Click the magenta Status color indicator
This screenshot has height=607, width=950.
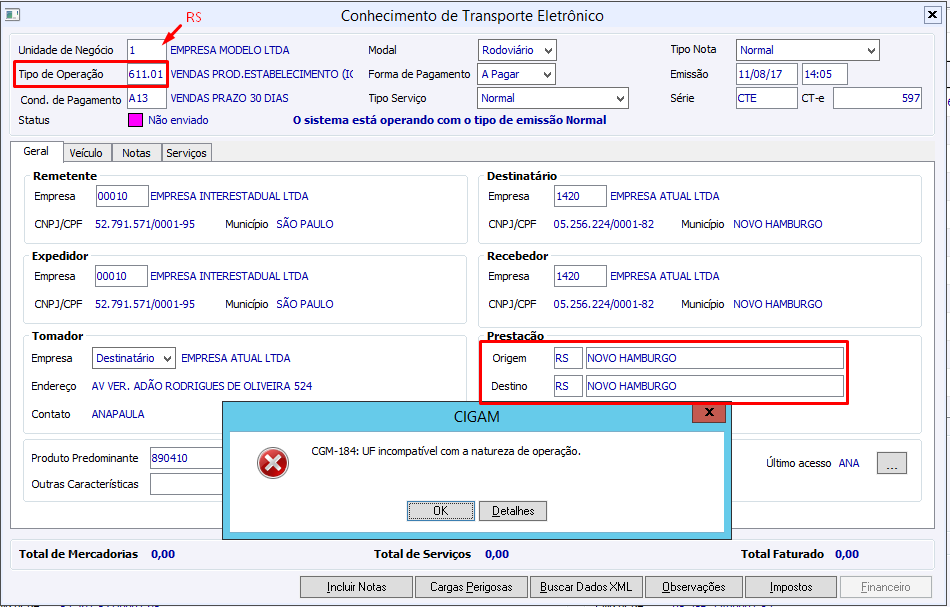click(135, 120)
